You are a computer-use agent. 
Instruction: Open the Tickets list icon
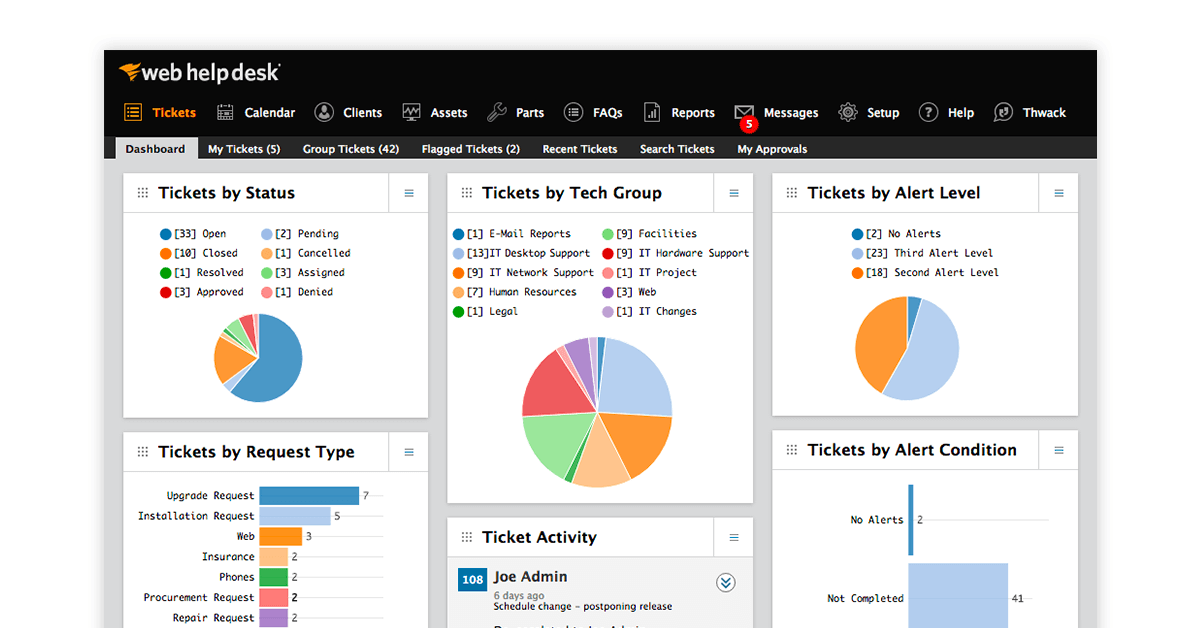133,113
